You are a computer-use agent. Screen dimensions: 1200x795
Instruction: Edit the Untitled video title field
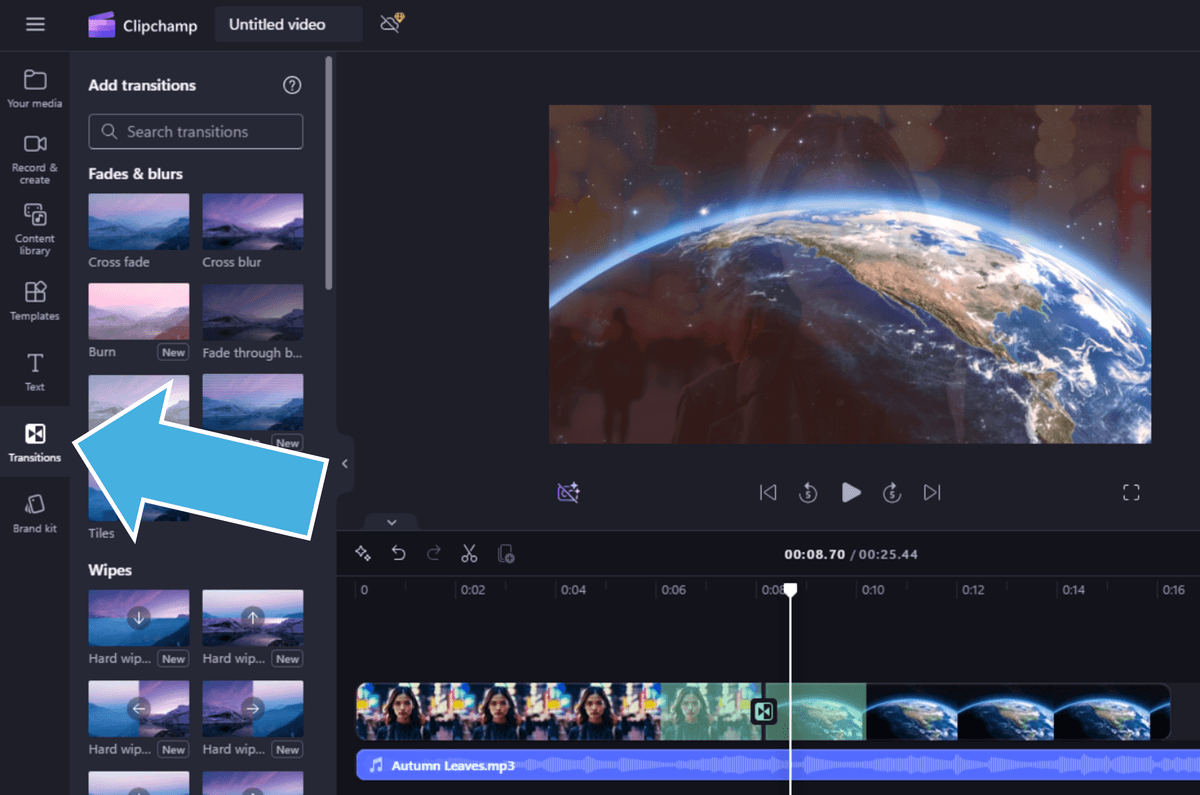pyautogui.click(x=288, y=25)
